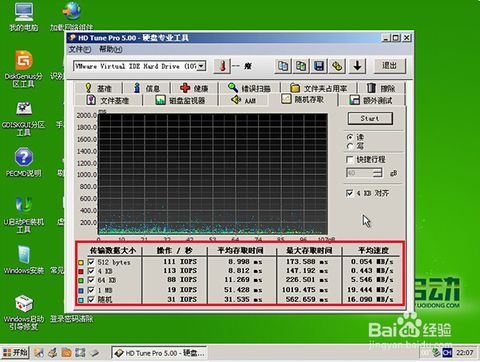Viewport: 480px width, 362px height.
Task: Click the 退出 exit button
Action: coord(389,66)
